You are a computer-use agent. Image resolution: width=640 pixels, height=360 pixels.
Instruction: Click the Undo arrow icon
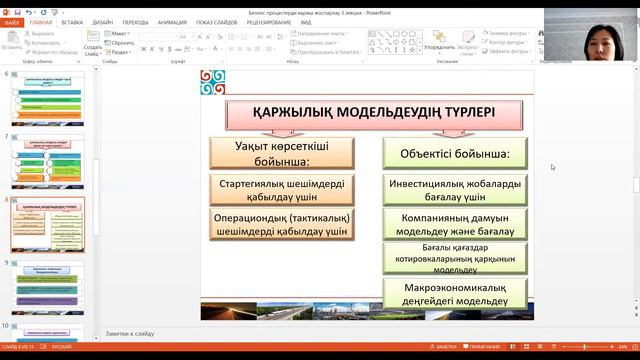click(x=29, y=13)
